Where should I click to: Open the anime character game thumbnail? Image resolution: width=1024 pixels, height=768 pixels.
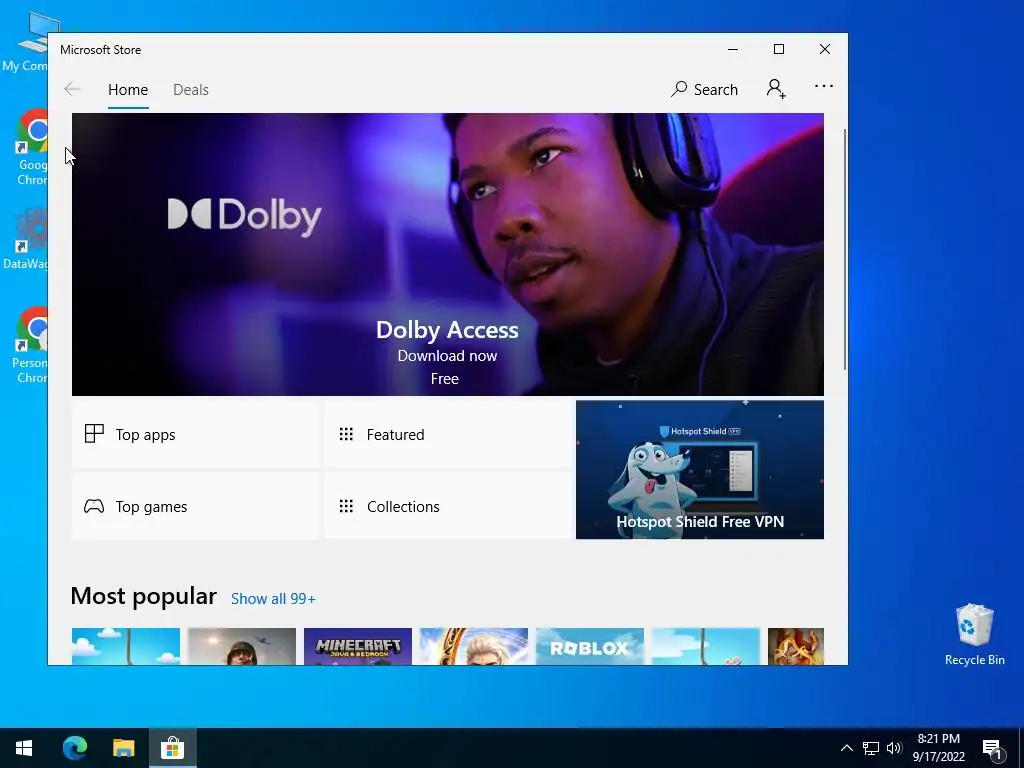[x=473, y=647]
